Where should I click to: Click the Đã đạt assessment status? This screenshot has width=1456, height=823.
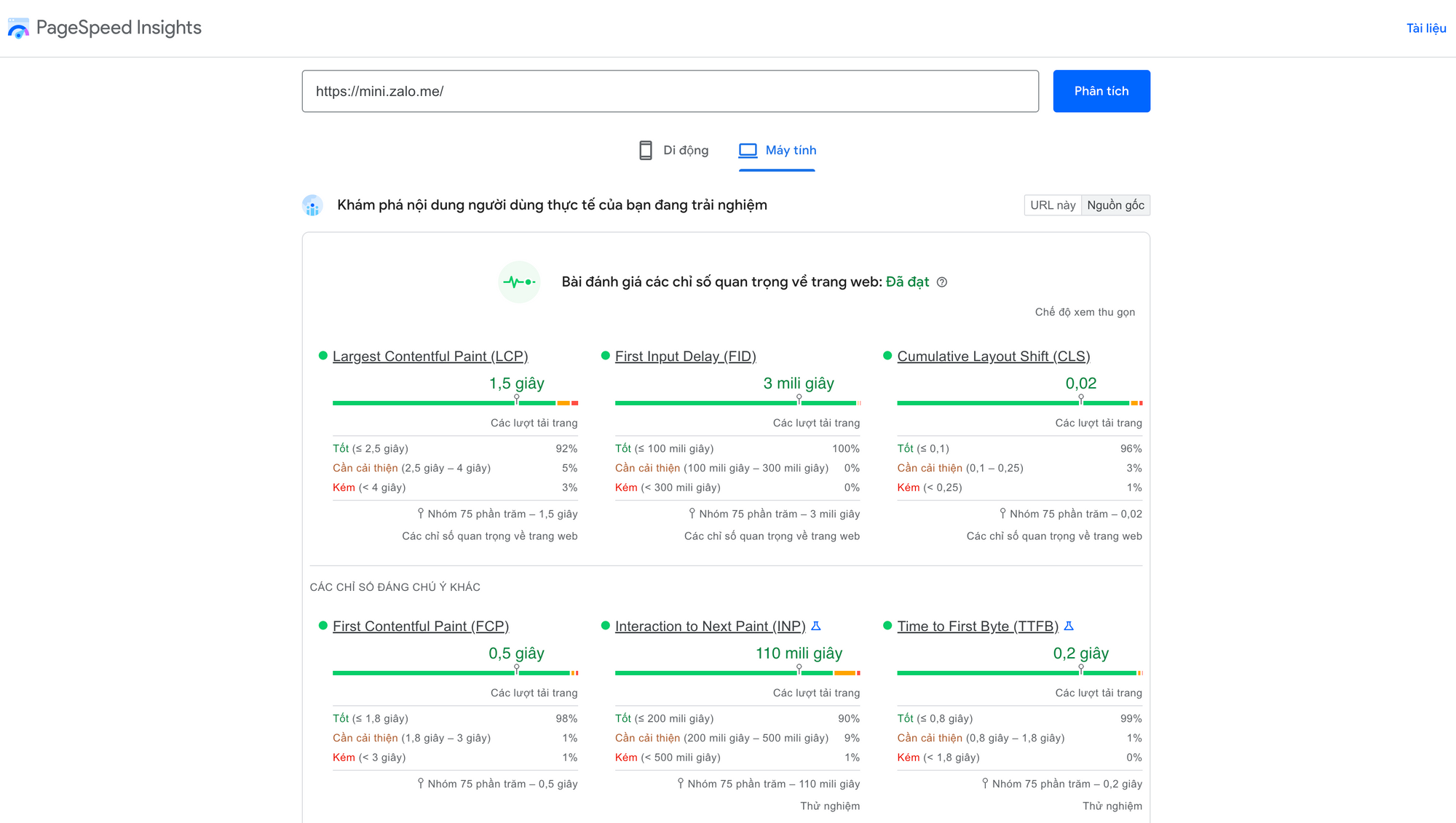click(x=907, y=282)
